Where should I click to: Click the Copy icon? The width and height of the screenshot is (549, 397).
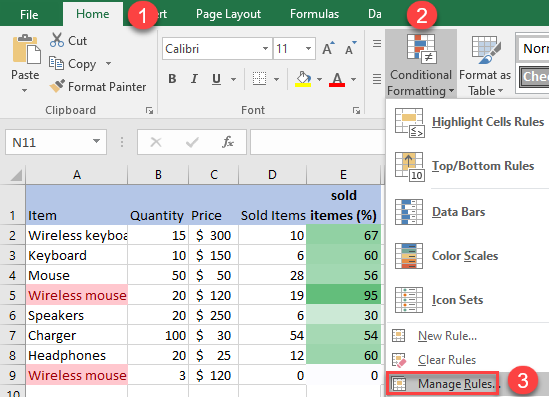(56, 63)
